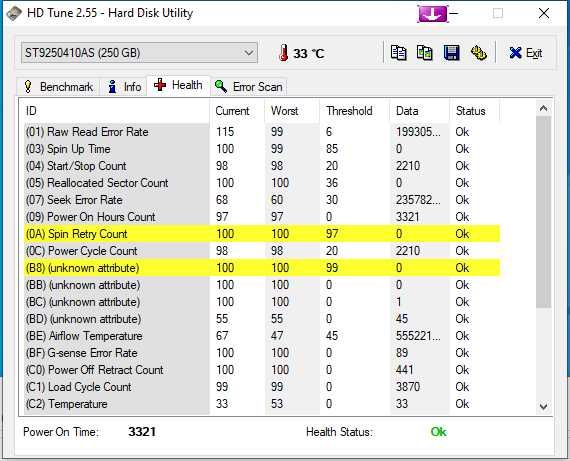Select the (C0) Power Off Retract Count row
Screen dimensions: 570x461
click(262, 370)
